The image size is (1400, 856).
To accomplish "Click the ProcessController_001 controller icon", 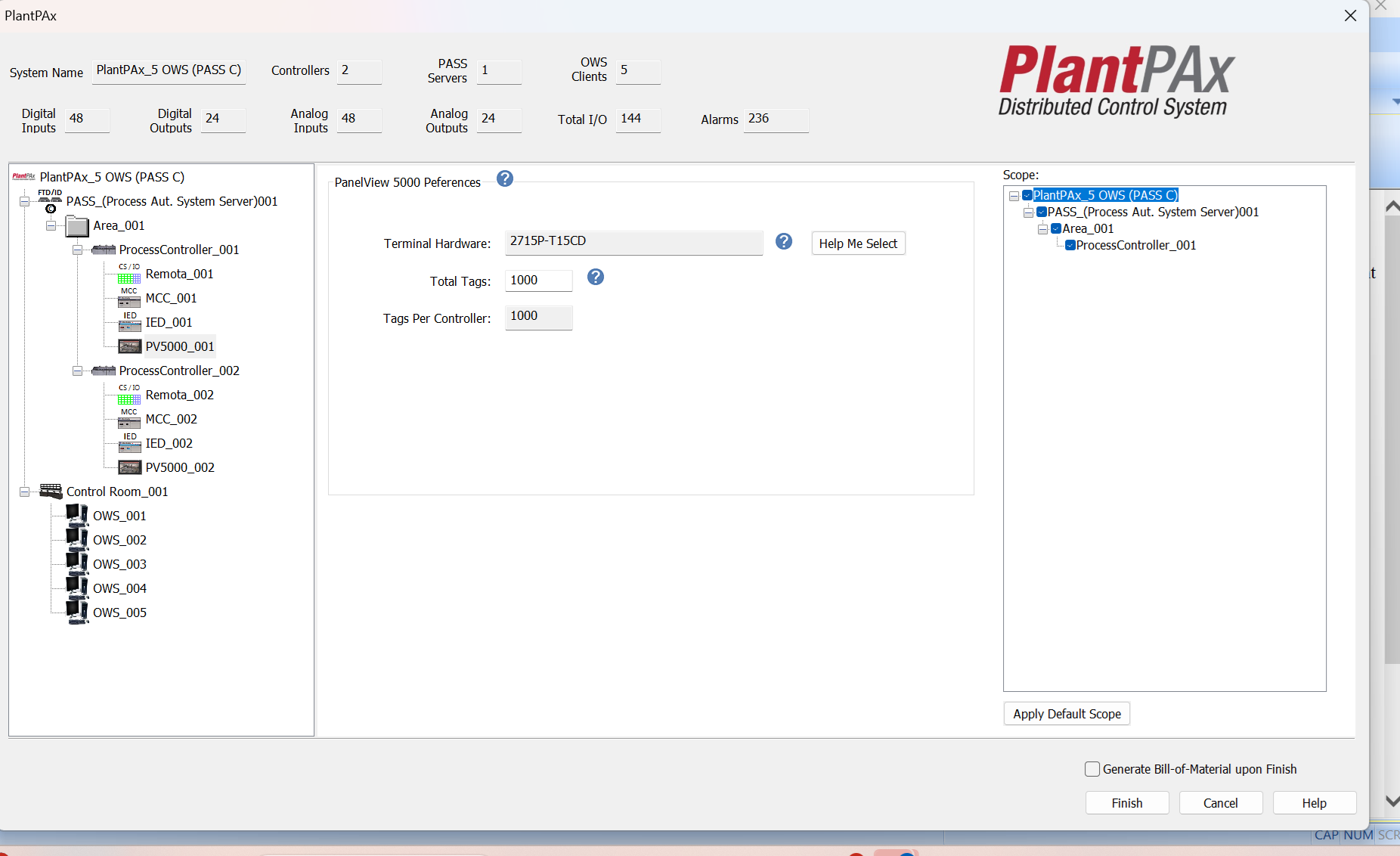I will coord(104,250).
